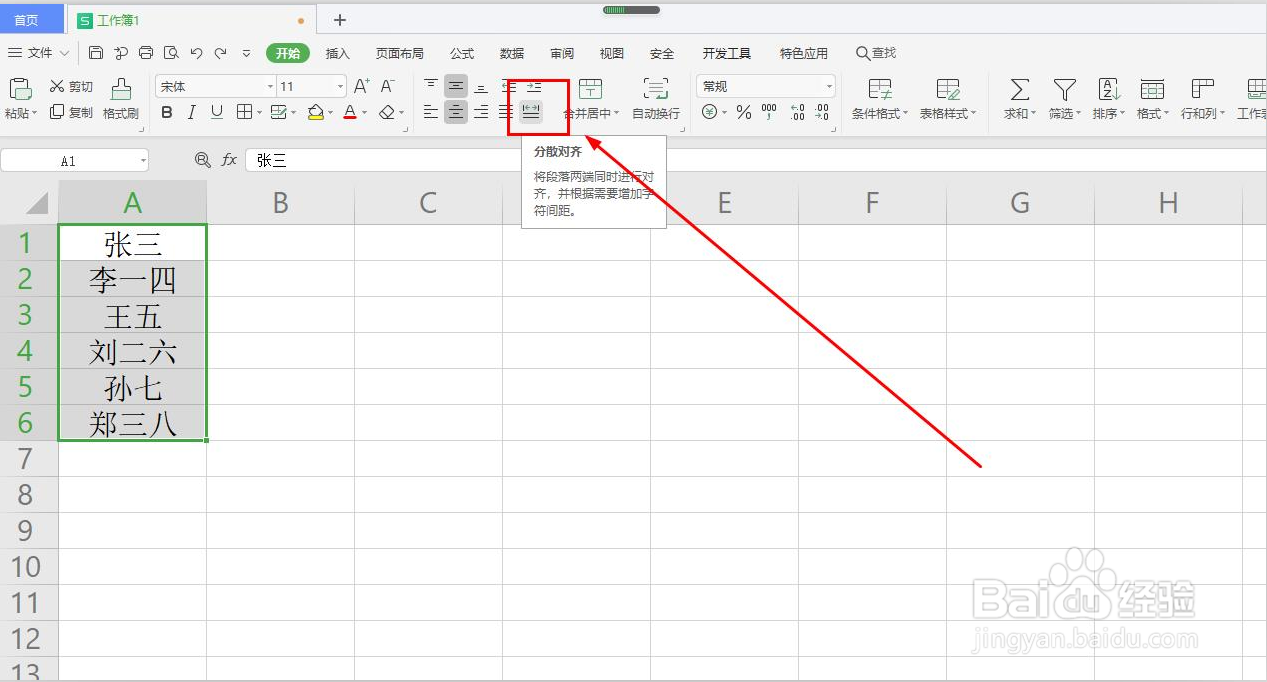Decrease font size with A- icon

click(x=388, y=87)
